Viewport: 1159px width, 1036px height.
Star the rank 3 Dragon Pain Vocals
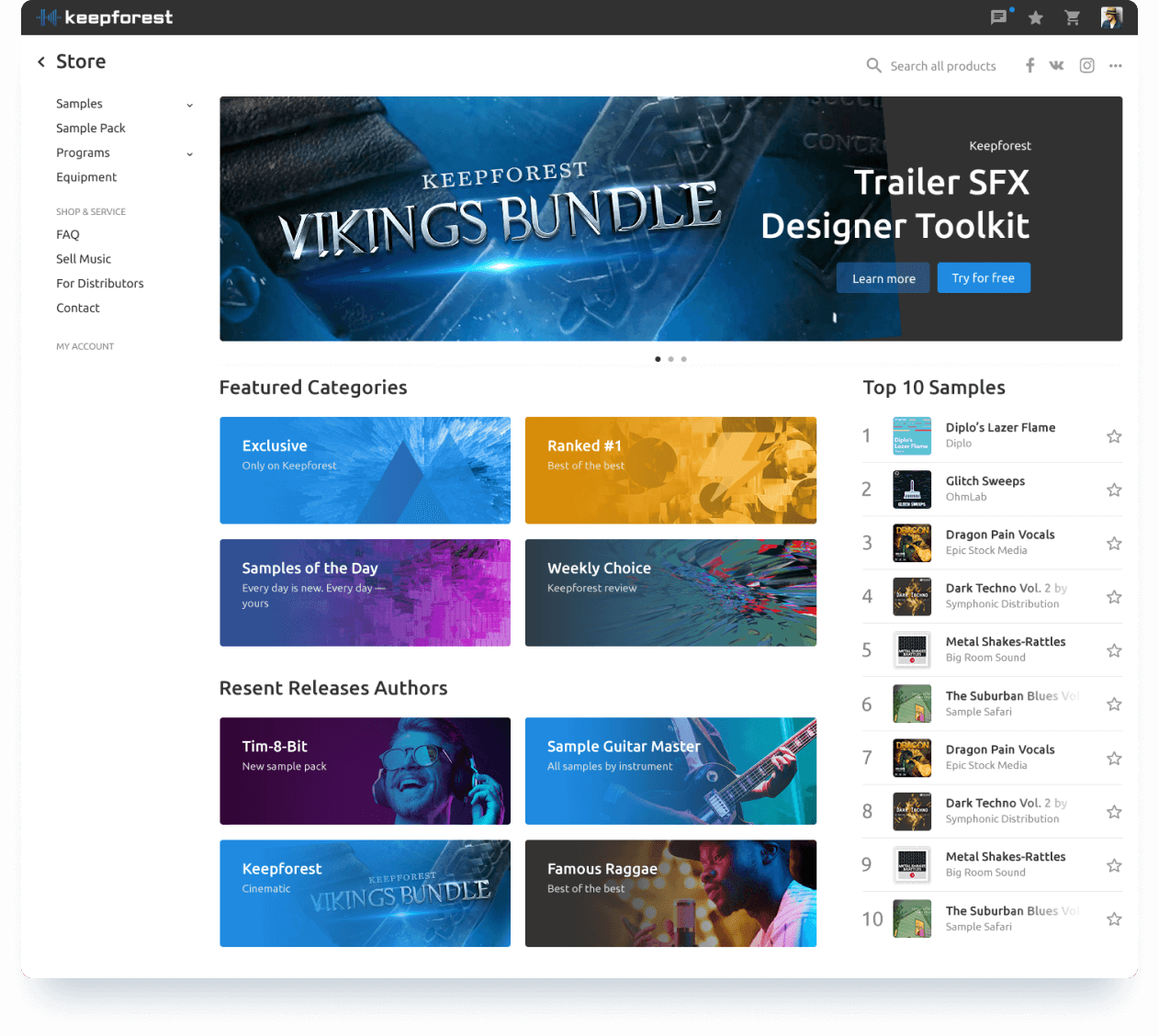tap(1114, 544)
